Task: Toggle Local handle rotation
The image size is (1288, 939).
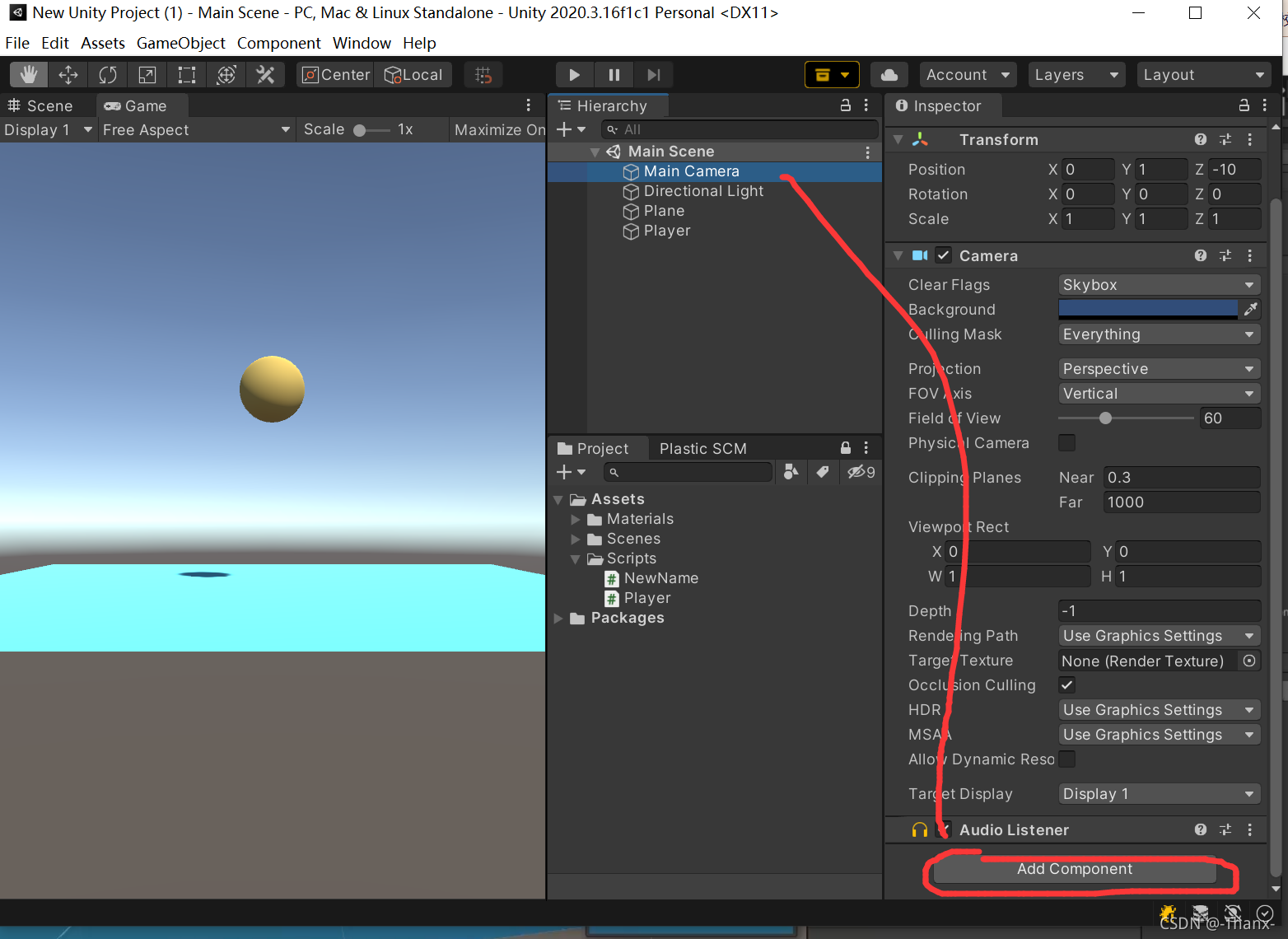Action: click(x=414, y=75)
